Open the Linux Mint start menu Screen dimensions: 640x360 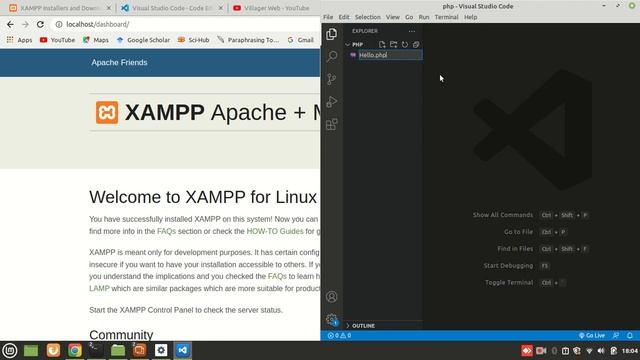pyautogui.click(x=10, y=350)
